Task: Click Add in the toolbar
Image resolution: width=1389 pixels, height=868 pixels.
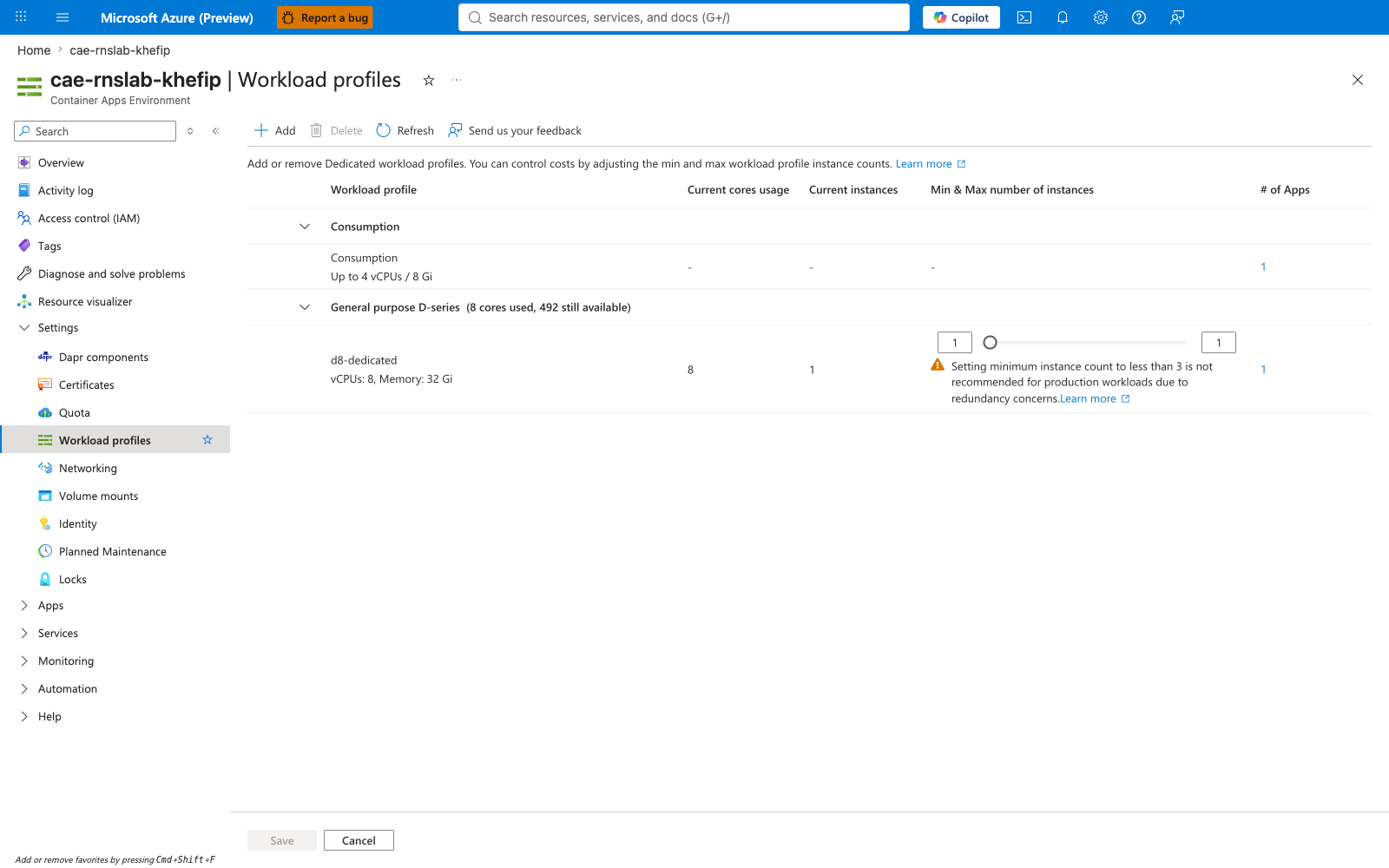Action: pos(275,131)
